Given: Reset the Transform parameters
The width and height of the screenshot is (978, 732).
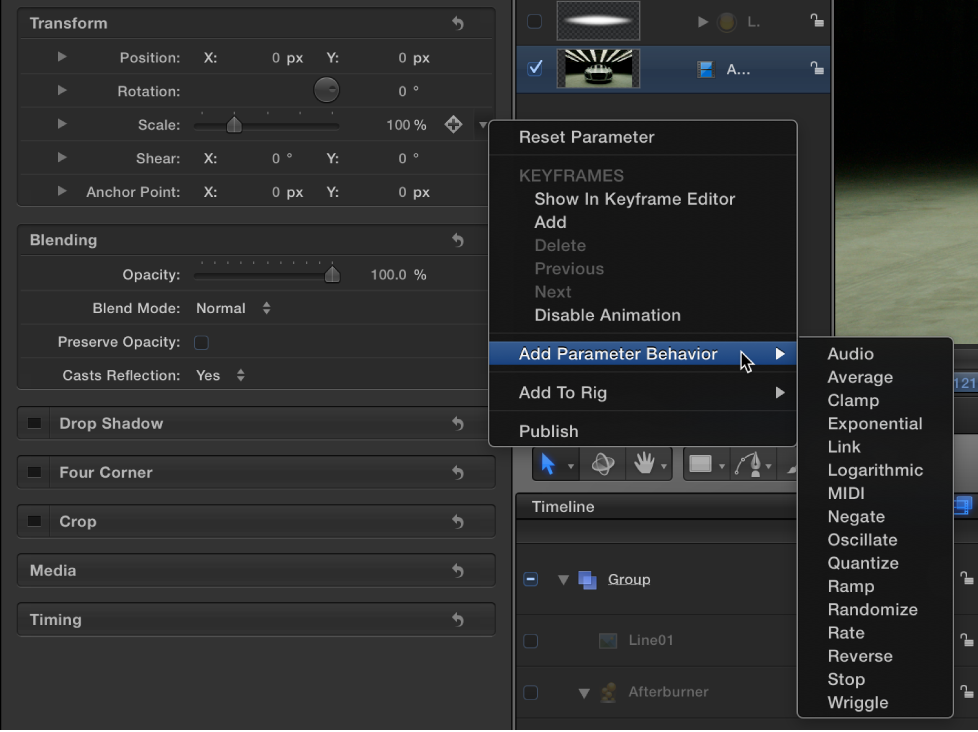Looking at the screenshot, I should tap(458, 22).
